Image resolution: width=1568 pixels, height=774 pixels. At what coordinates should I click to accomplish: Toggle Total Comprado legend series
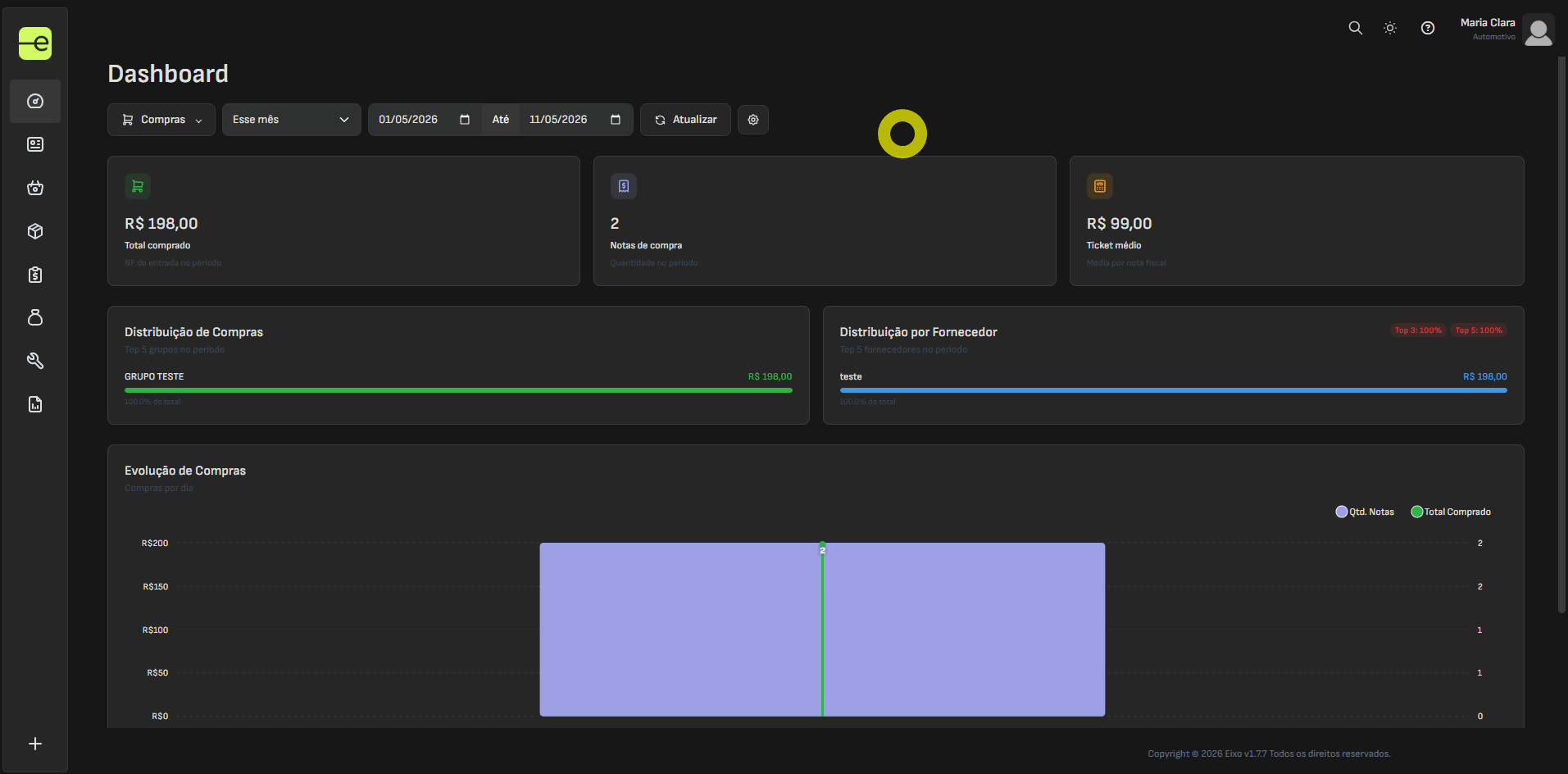1451,512
